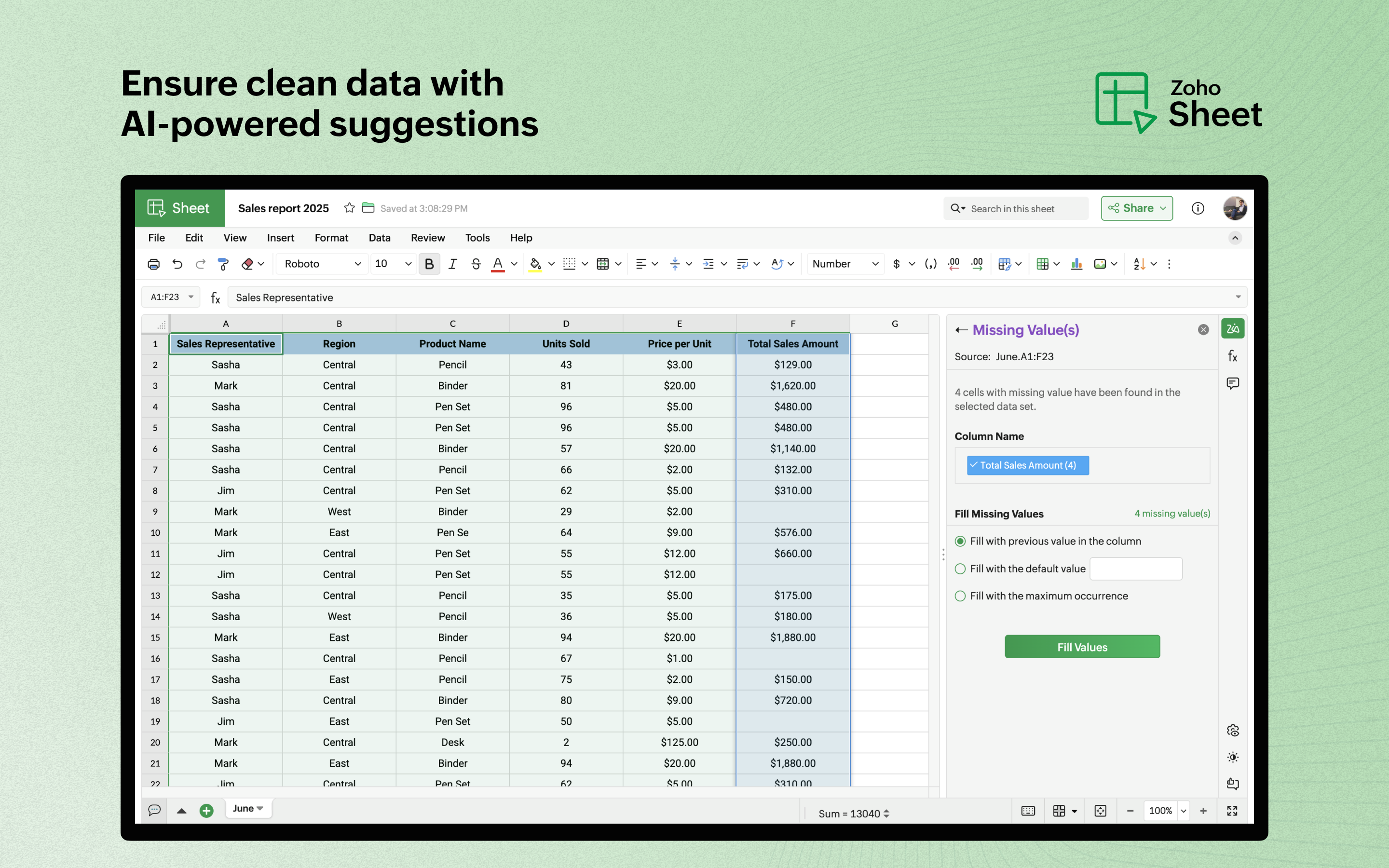Click the print icon in the toolbar
This screenshot has height=868, width=1389.
click(x=153, y=264)
